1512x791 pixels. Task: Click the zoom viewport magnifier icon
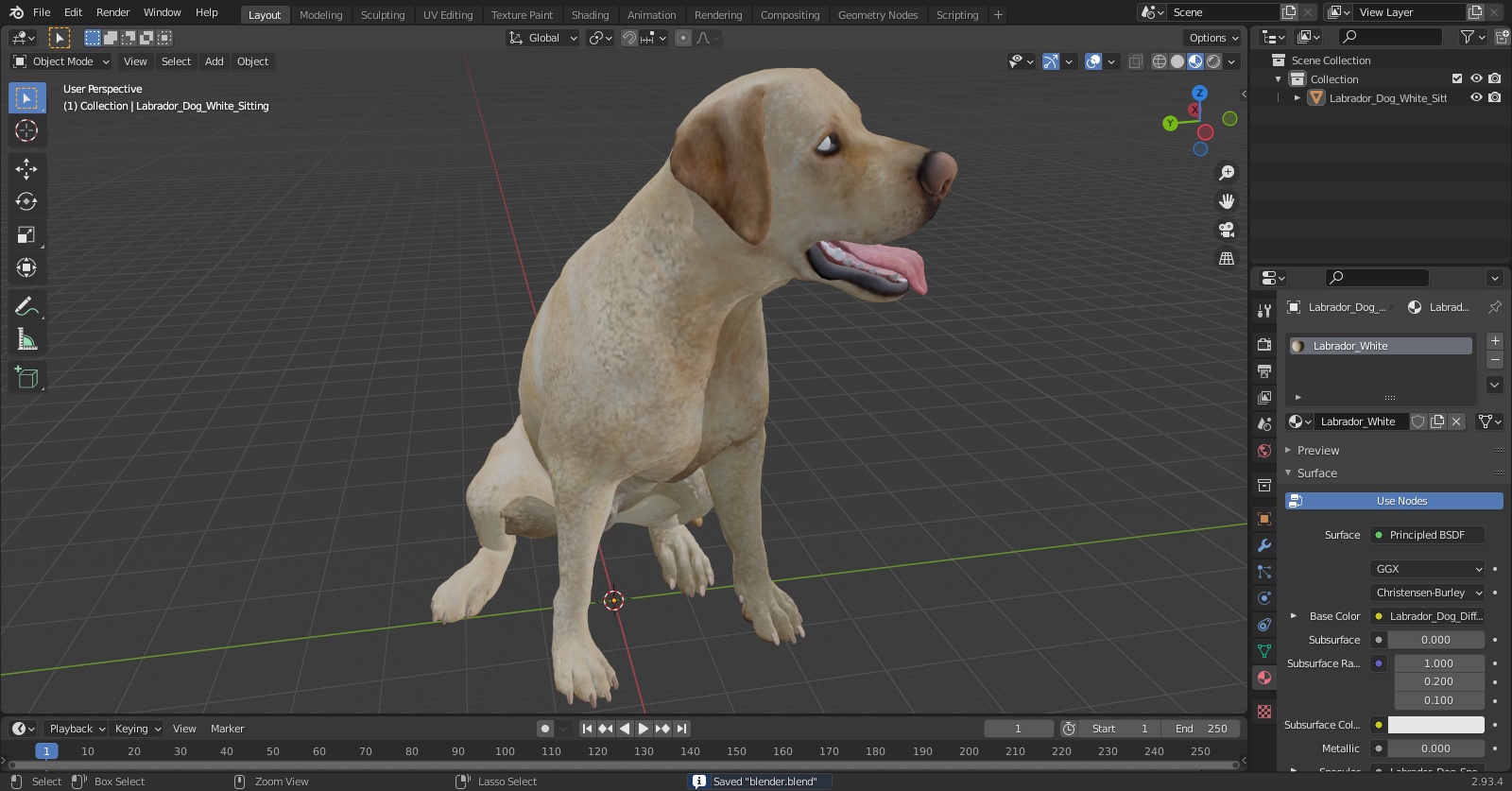click(1227, 173)
